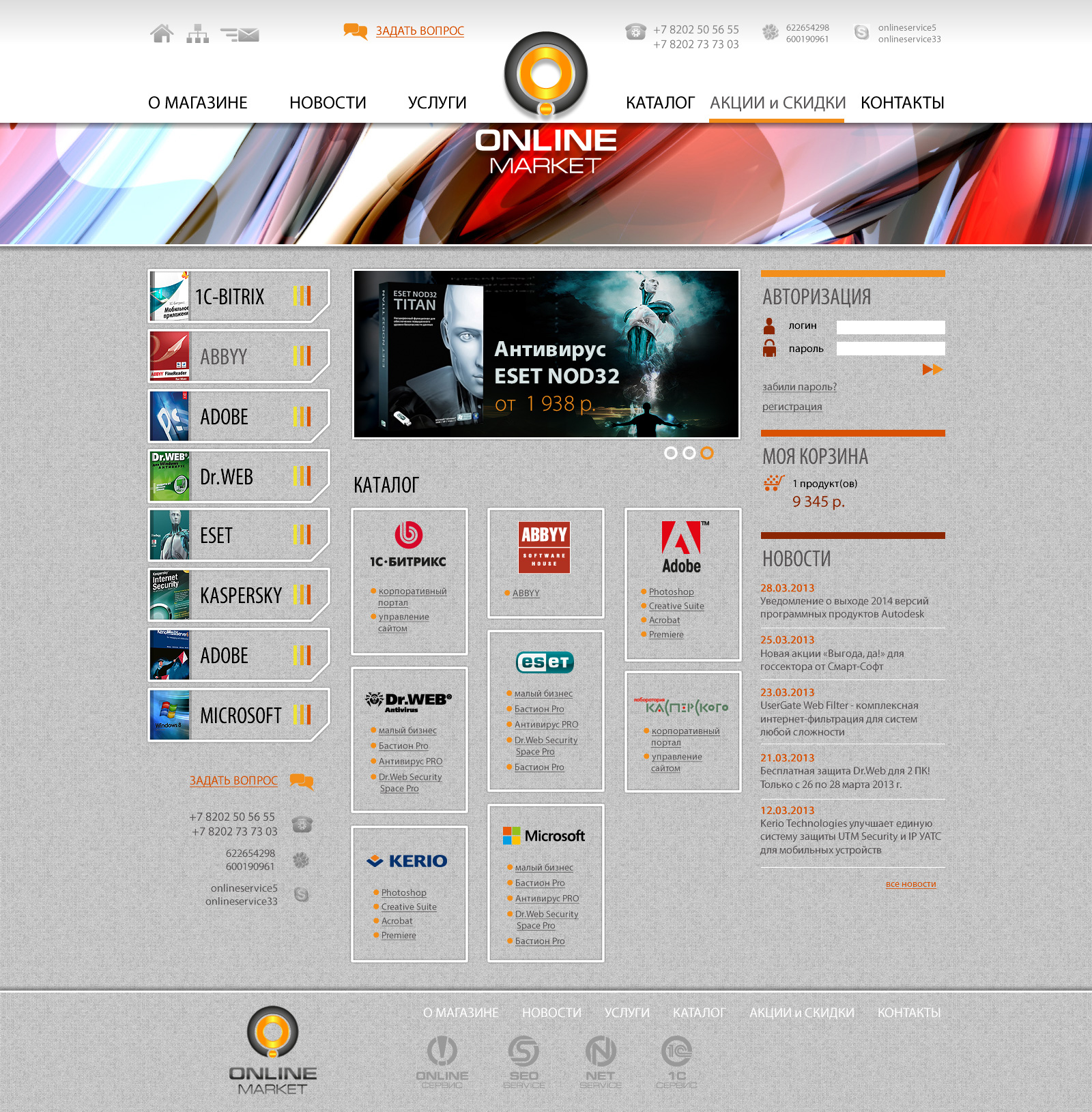Click the telephone icon in the header
1092x1112 pixels.
pos(635,31)
